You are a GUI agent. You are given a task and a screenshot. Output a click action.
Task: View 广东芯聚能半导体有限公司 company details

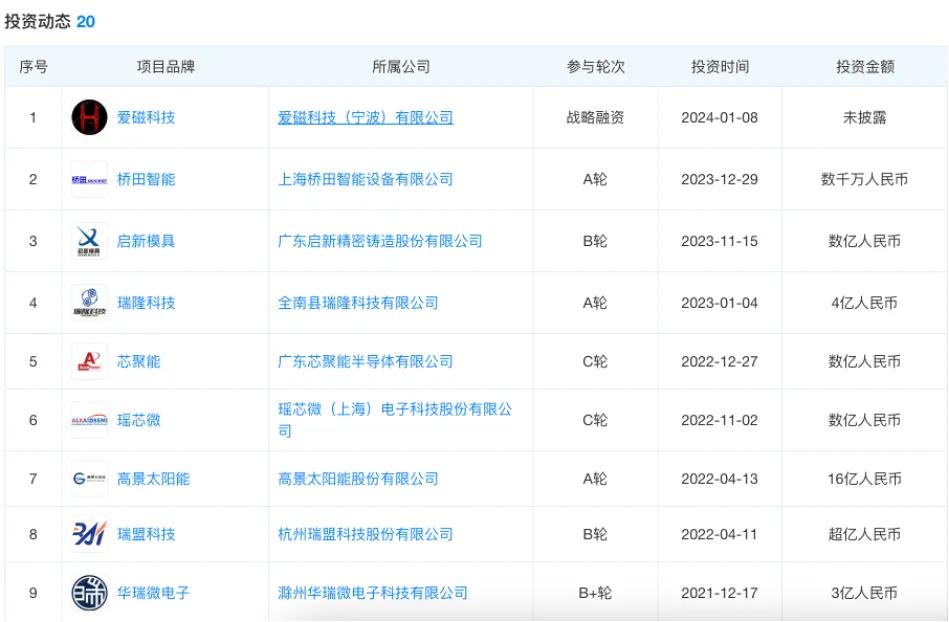[x=366, y=361]
